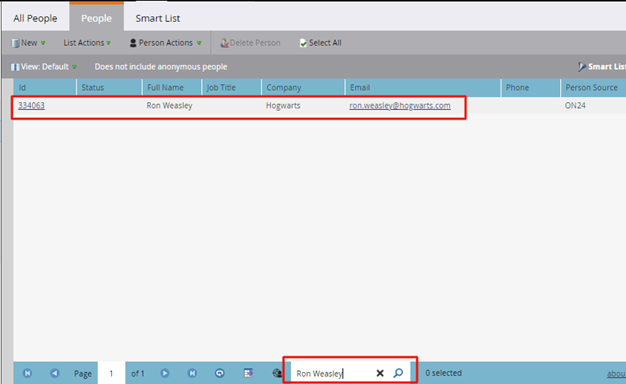The height and width of the screenshot is (384, 626).
Task: Sort by the Full Name column header
Action: click(172, 87)
